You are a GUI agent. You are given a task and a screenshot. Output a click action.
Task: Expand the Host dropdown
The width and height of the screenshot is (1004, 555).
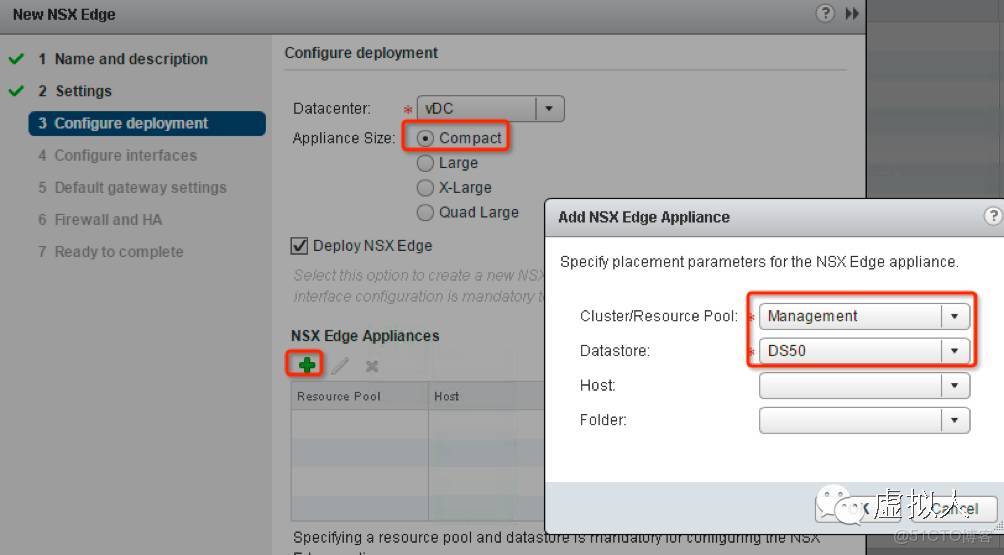tap(955, 385)
